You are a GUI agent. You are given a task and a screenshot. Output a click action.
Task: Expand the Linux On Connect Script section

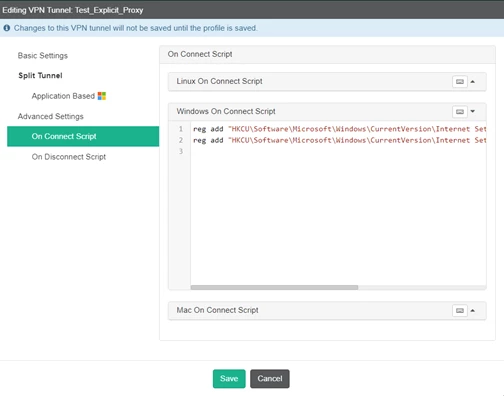(x=473, y=82)
